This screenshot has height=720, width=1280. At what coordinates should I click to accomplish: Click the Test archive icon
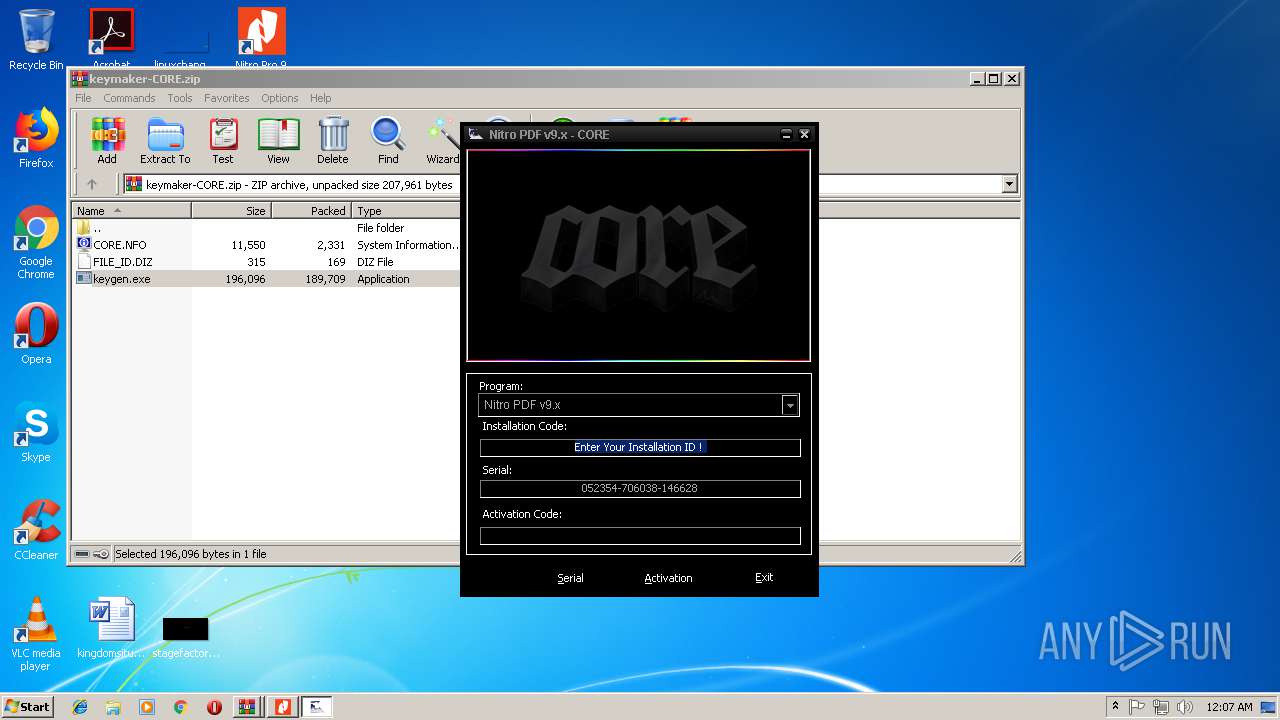[x=223, y=140]
